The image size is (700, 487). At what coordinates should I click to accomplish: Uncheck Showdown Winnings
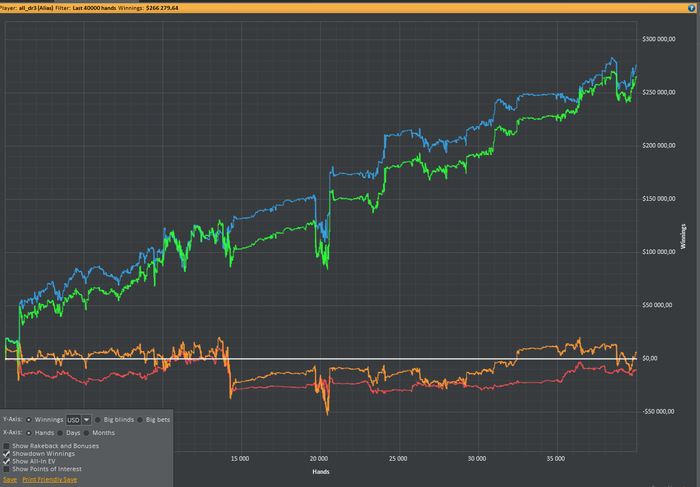coord(6,454)
